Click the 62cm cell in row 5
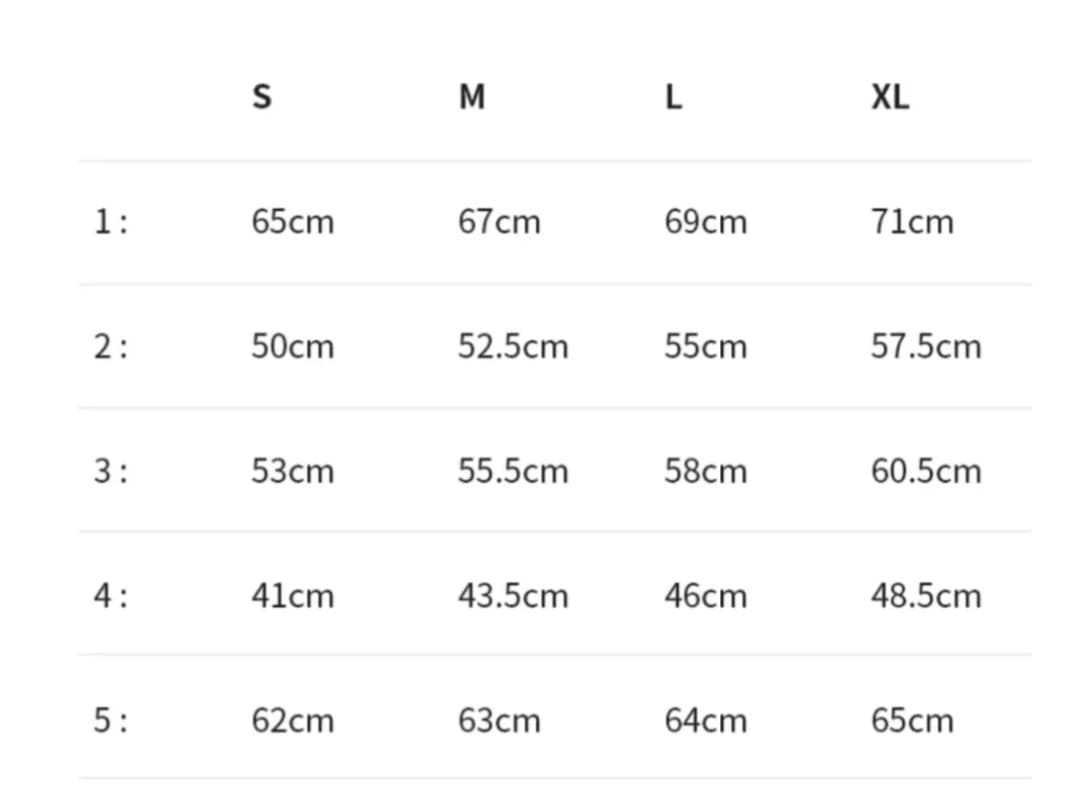Viewport: 1080px width, 788px height. pos(293,720)
